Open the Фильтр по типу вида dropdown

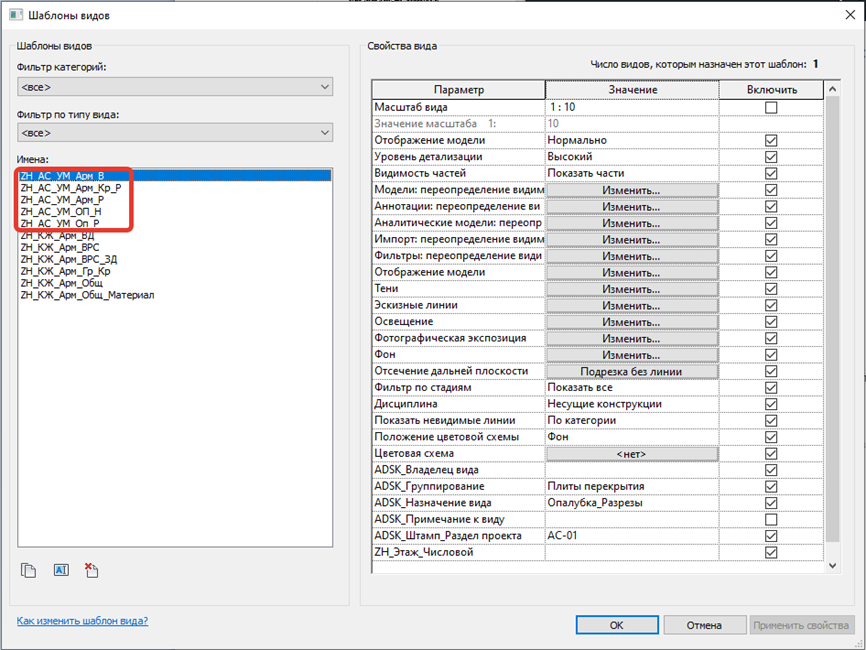click(175, 133)
